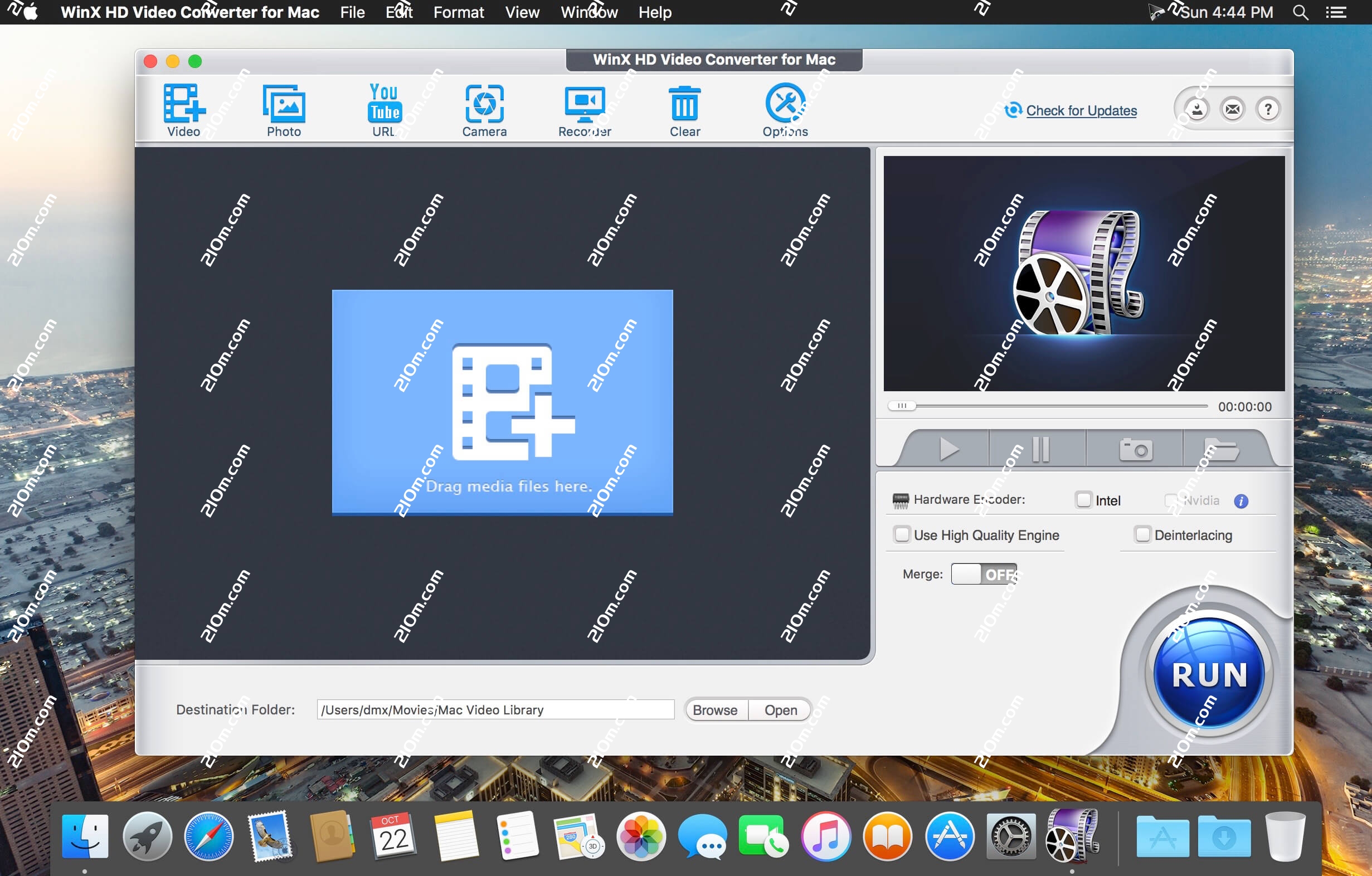This screenshot has width=1372, height=876.
Task: Open the Format menu
Action: click(x=458, y=12)
